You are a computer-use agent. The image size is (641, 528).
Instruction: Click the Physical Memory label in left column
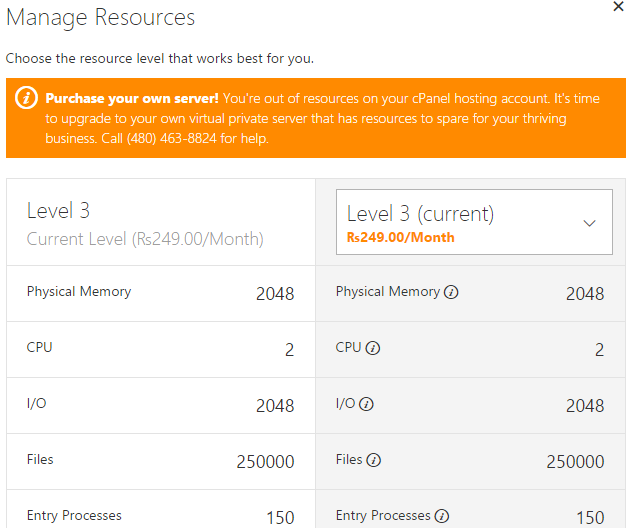pyautogui.click(x=79, y=292)
